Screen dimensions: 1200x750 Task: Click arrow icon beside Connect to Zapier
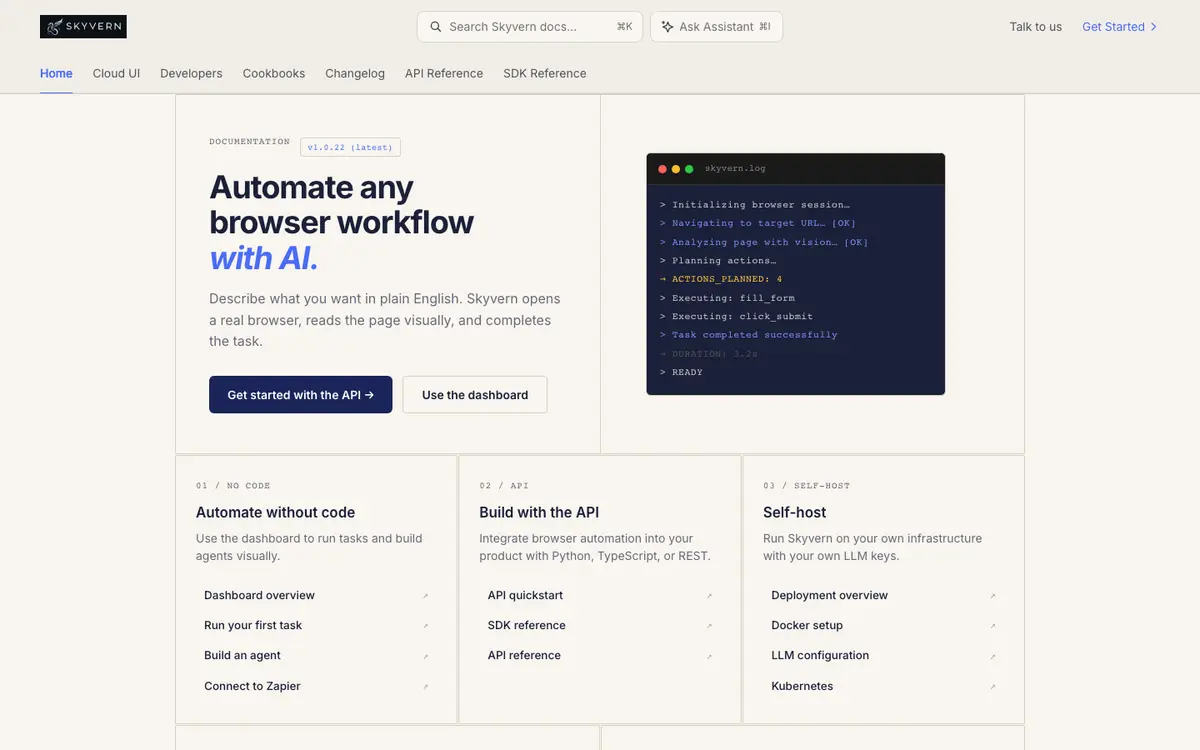pos(425,687)
